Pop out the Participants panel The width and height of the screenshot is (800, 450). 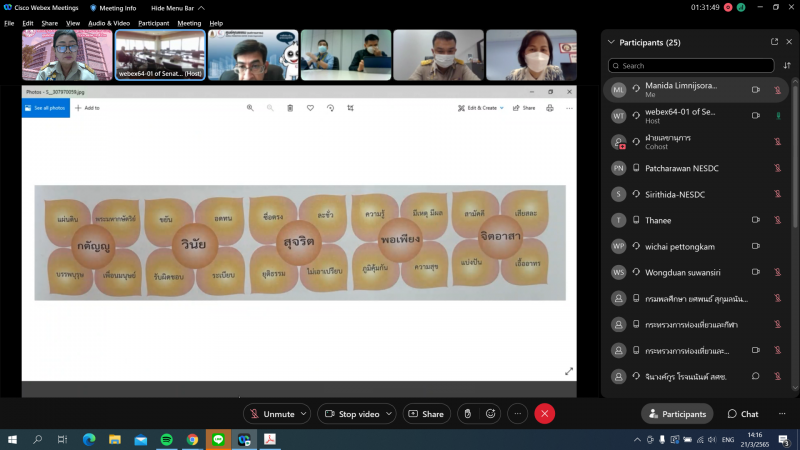click(774, 42)
